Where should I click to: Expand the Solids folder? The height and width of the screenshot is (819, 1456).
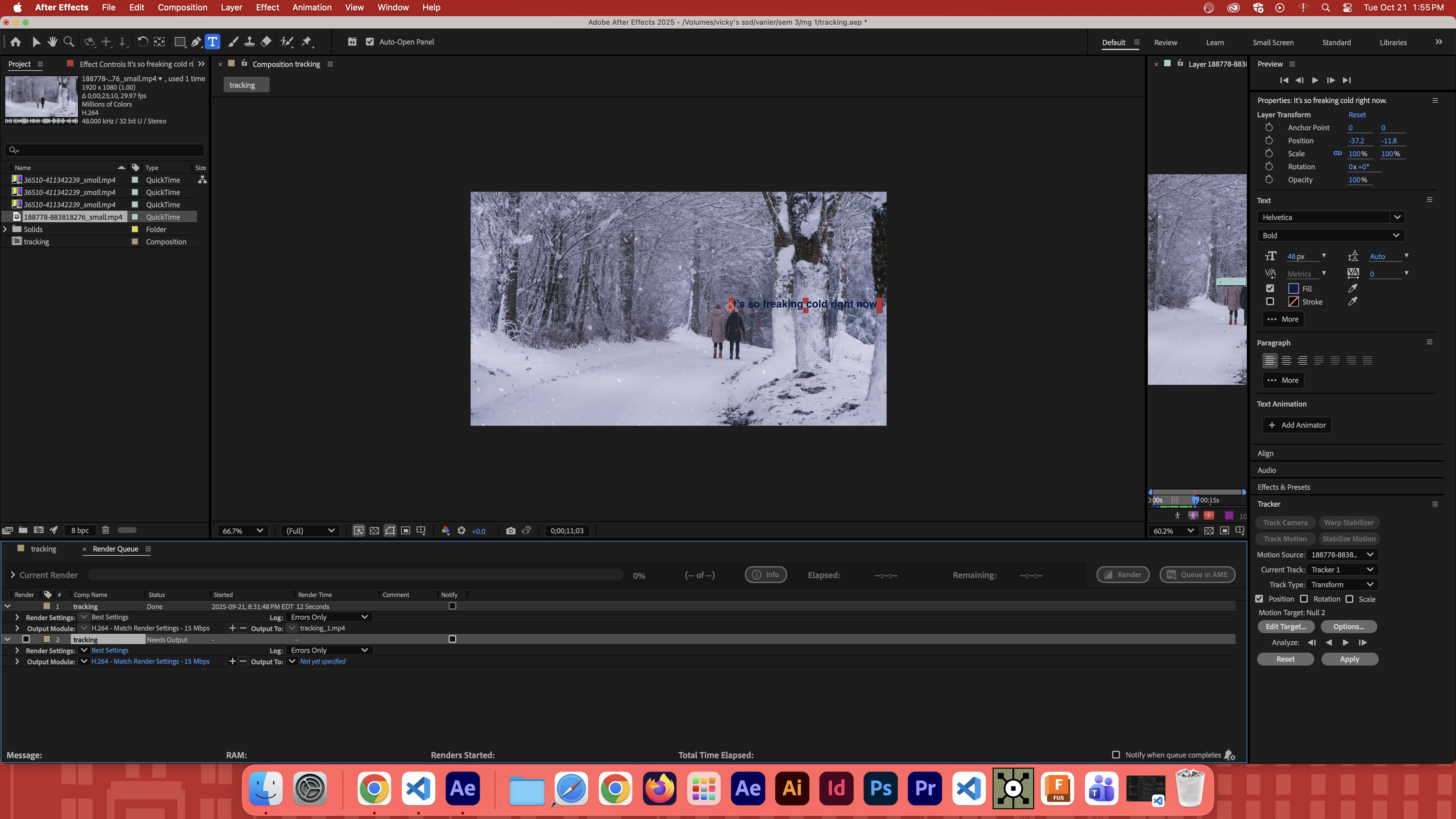tap(6, 229)
